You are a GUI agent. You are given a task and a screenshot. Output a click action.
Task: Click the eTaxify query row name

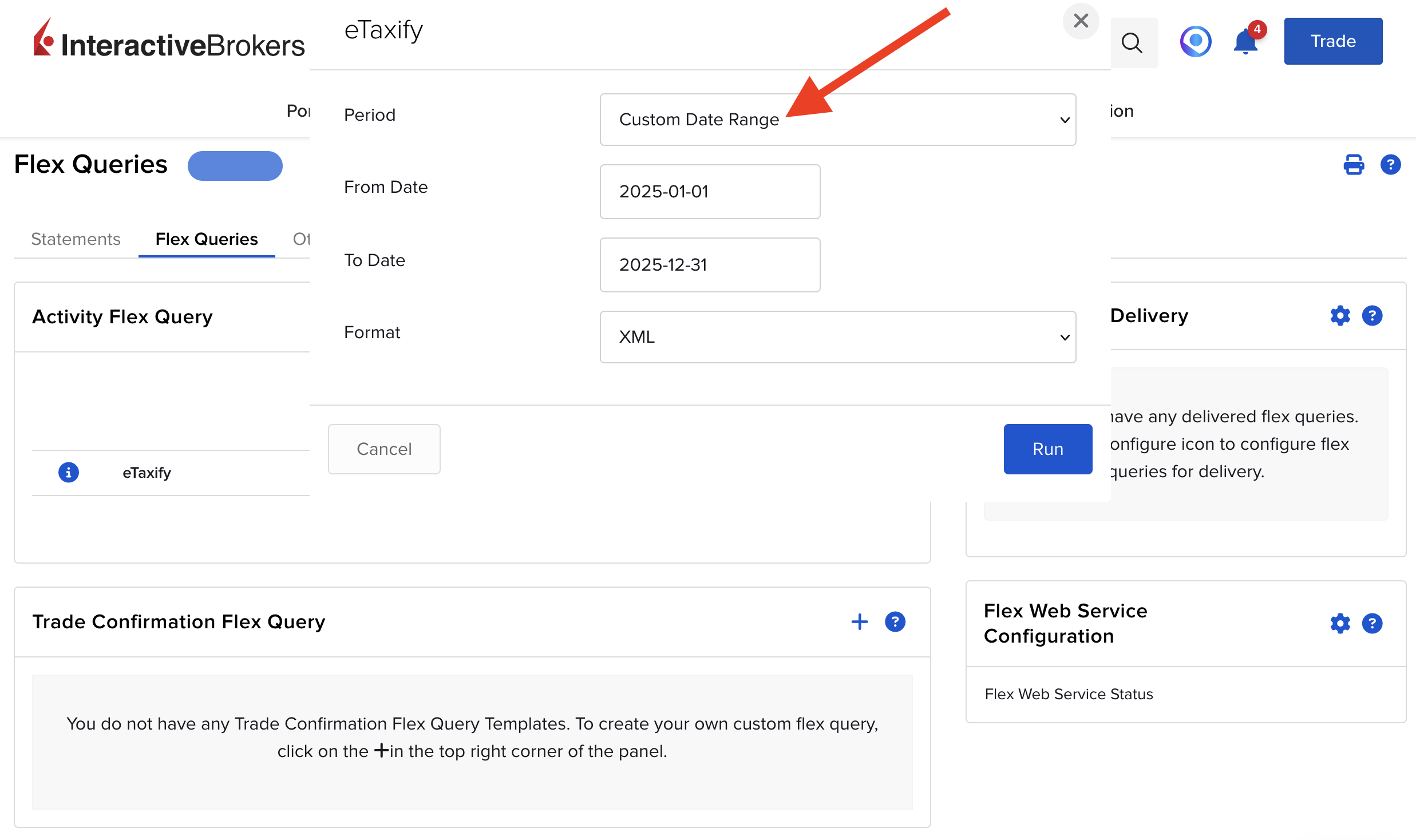click(147, 473)
